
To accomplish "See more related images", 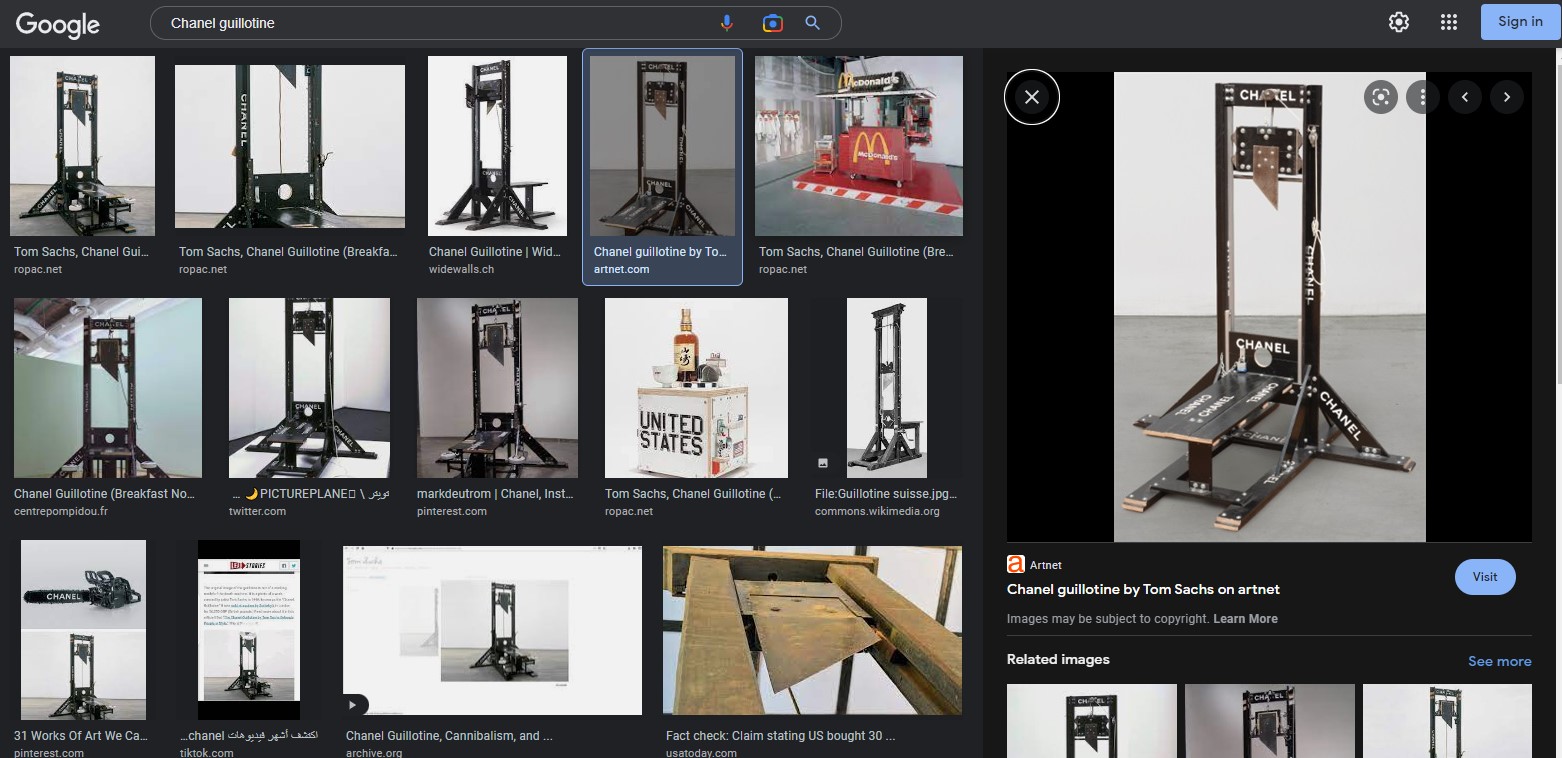I will (1499, 661).
